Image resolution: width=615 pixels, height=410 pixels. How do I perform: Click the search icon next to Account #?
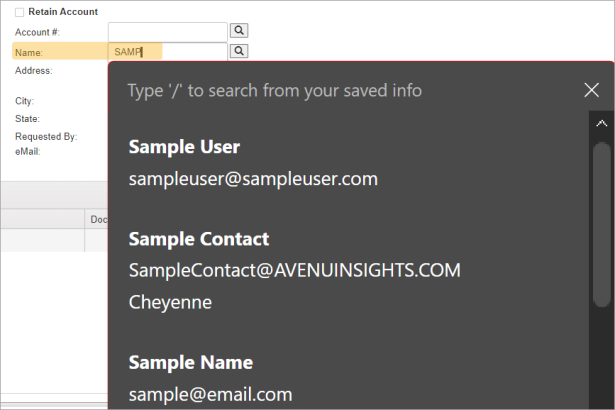[239, 32]
